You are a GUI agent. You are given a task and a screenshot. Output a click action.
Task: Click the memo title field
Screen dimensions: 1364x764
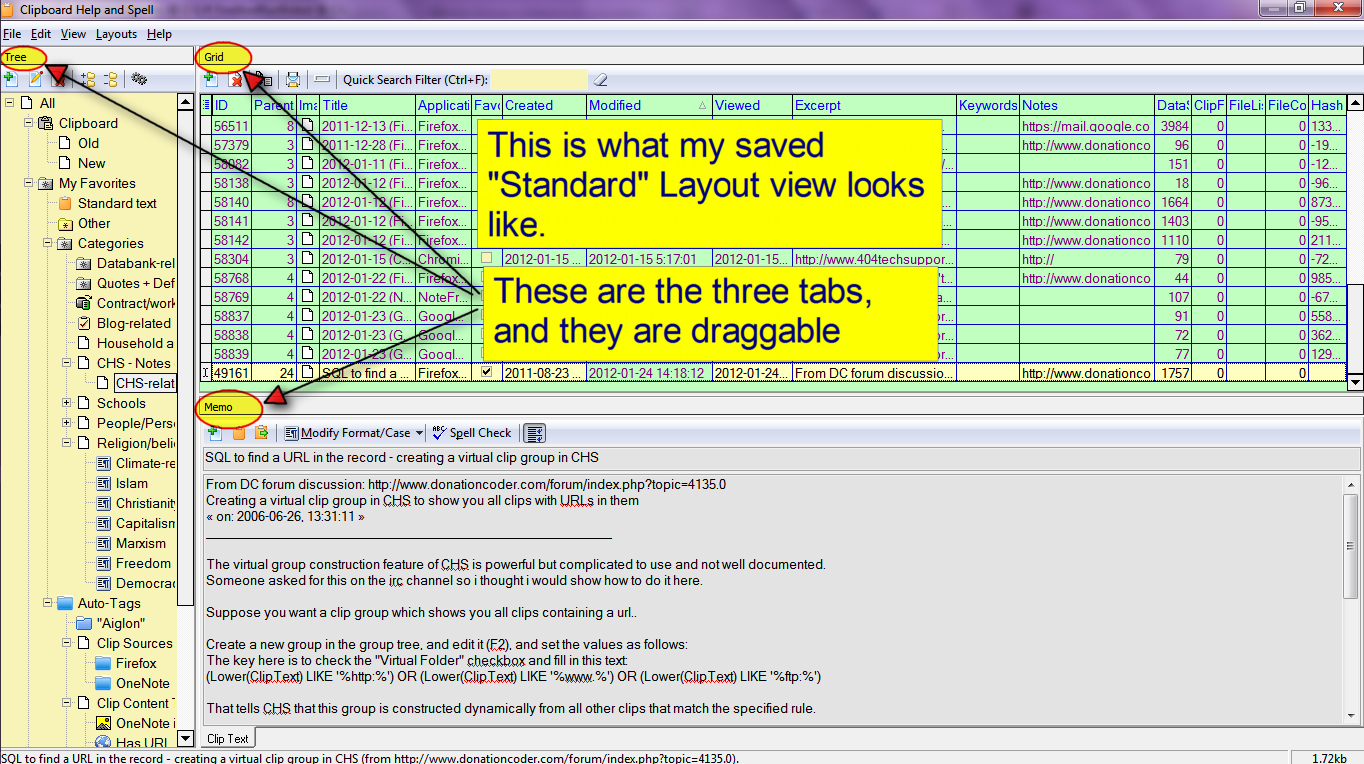(780, 457)
